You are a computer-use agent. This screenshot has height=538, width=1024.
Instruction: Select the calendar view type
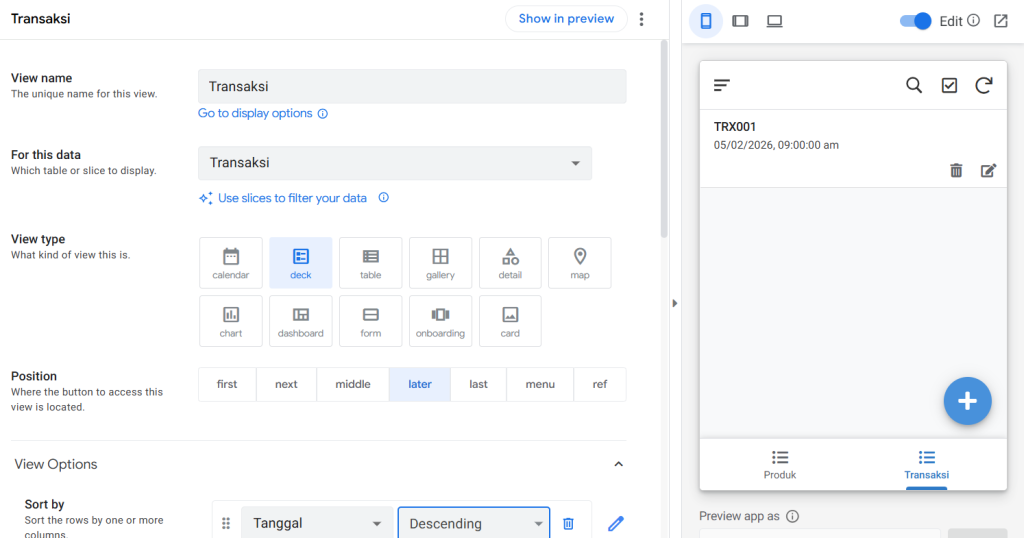pyautogui.click(x=231, y=263)
